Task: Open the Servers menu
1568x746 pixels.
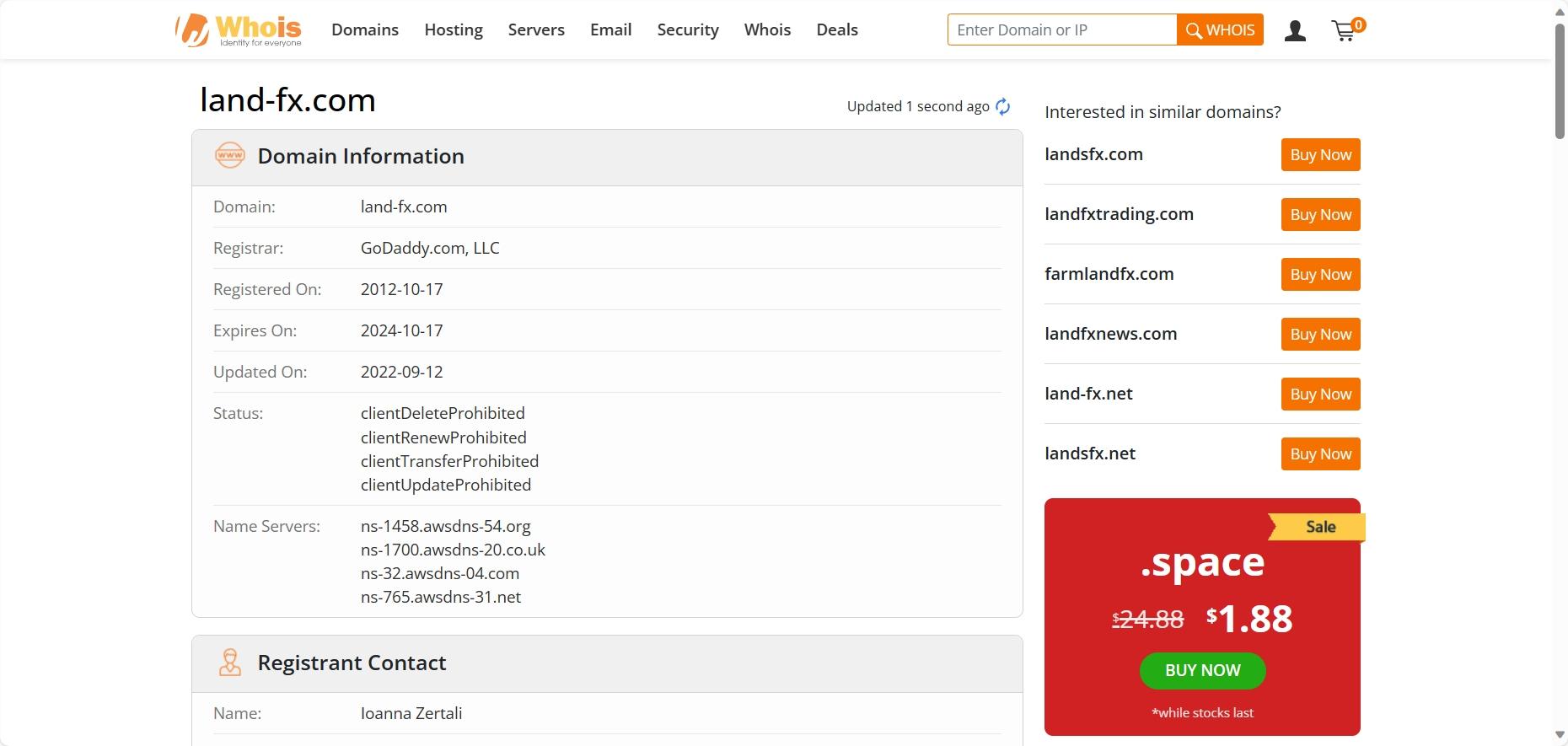Action: tap(536, 30)
